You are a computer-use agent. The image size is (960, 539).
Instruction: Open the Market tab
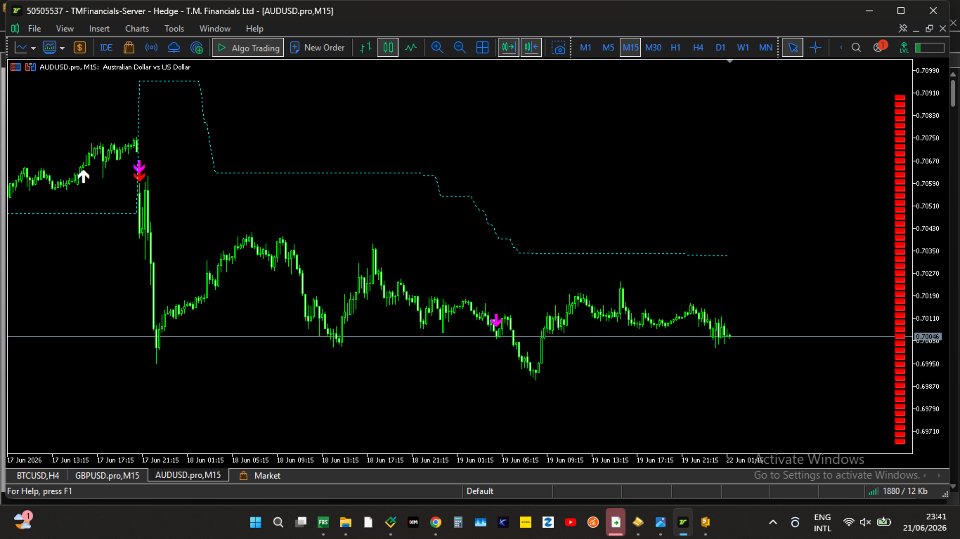coord(260,475)
